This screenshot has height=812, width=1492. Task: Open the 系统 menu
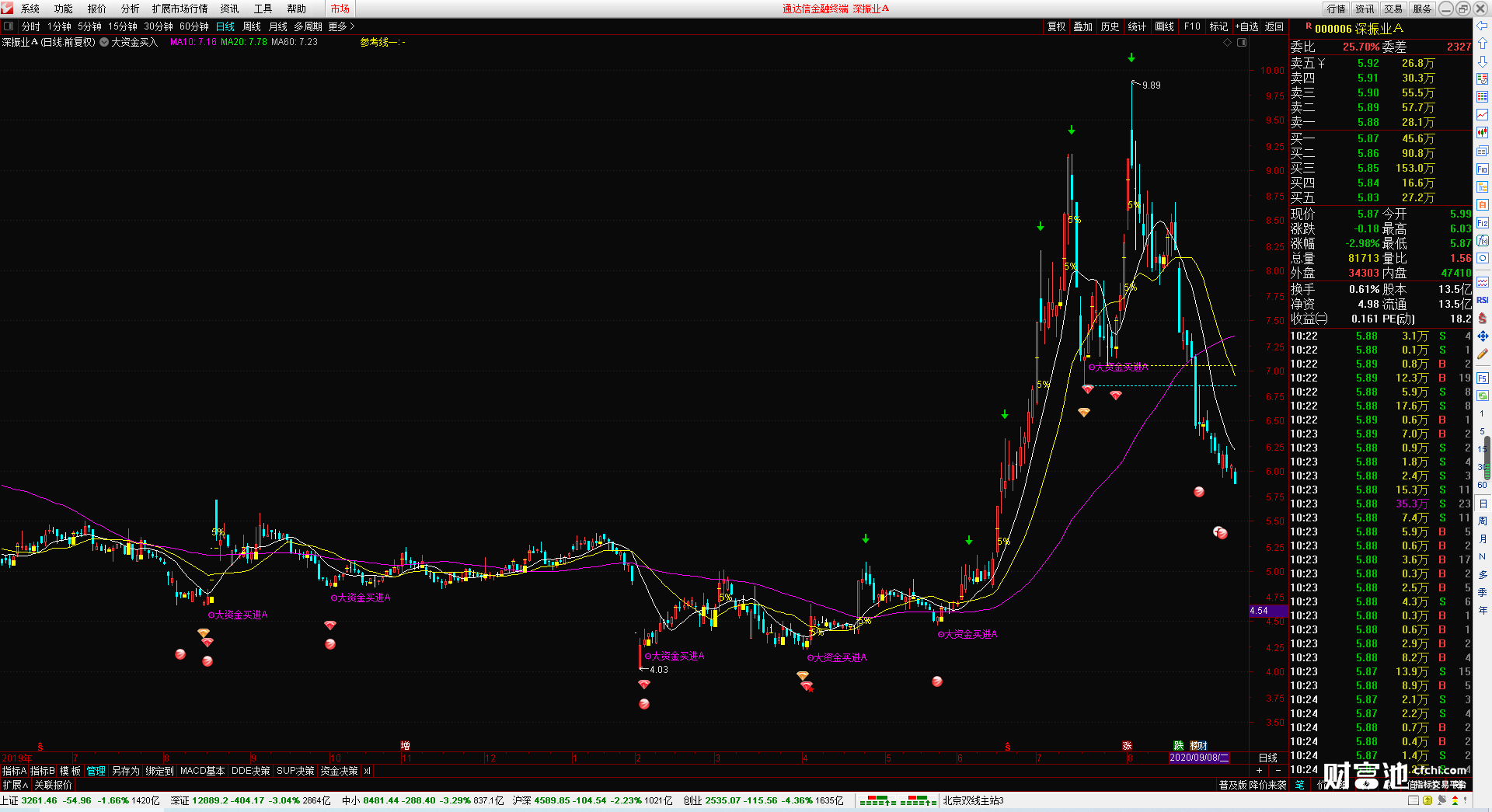[x=30, y=9]
